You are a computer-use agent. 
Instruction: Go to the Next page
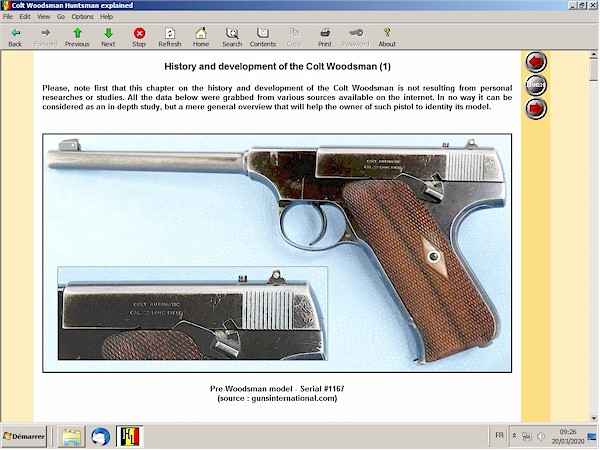pyautogui.click(x=108, y=37)
